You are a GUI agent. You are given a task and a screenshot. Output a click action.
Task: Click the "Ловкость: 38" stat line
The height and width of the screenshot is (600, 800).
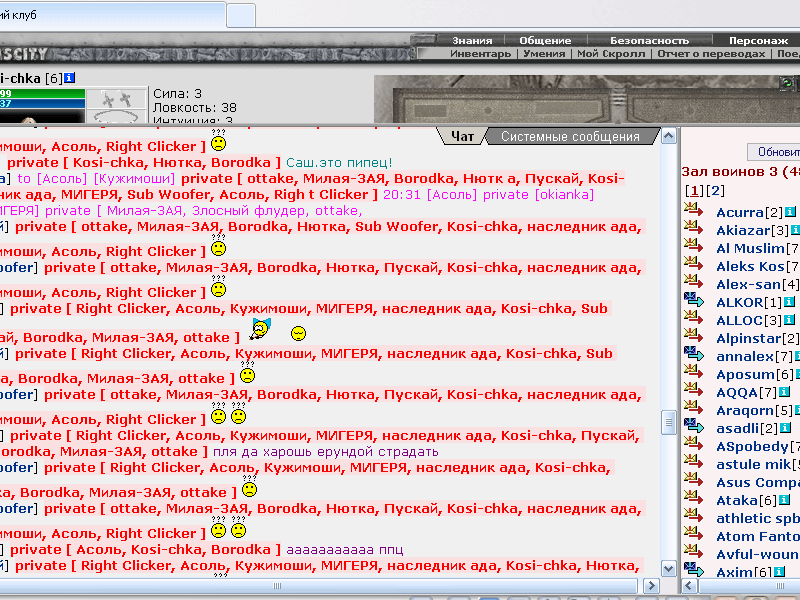(195, 108)
